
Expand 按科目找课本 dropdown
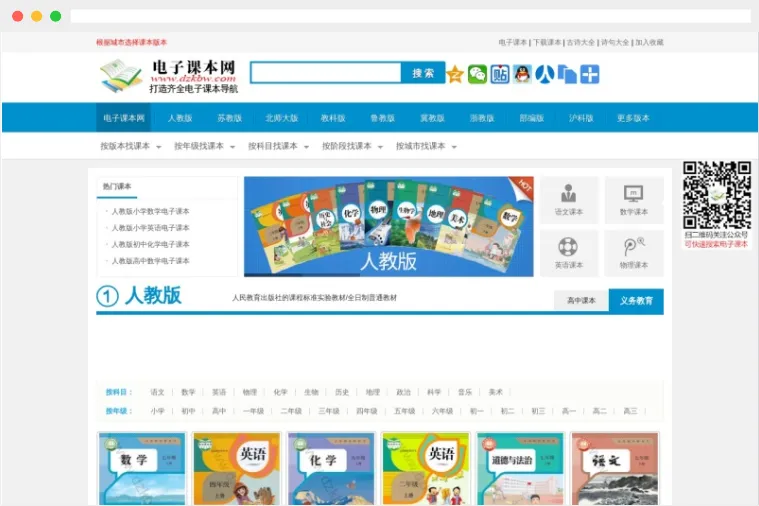click(x=278, y=146)
